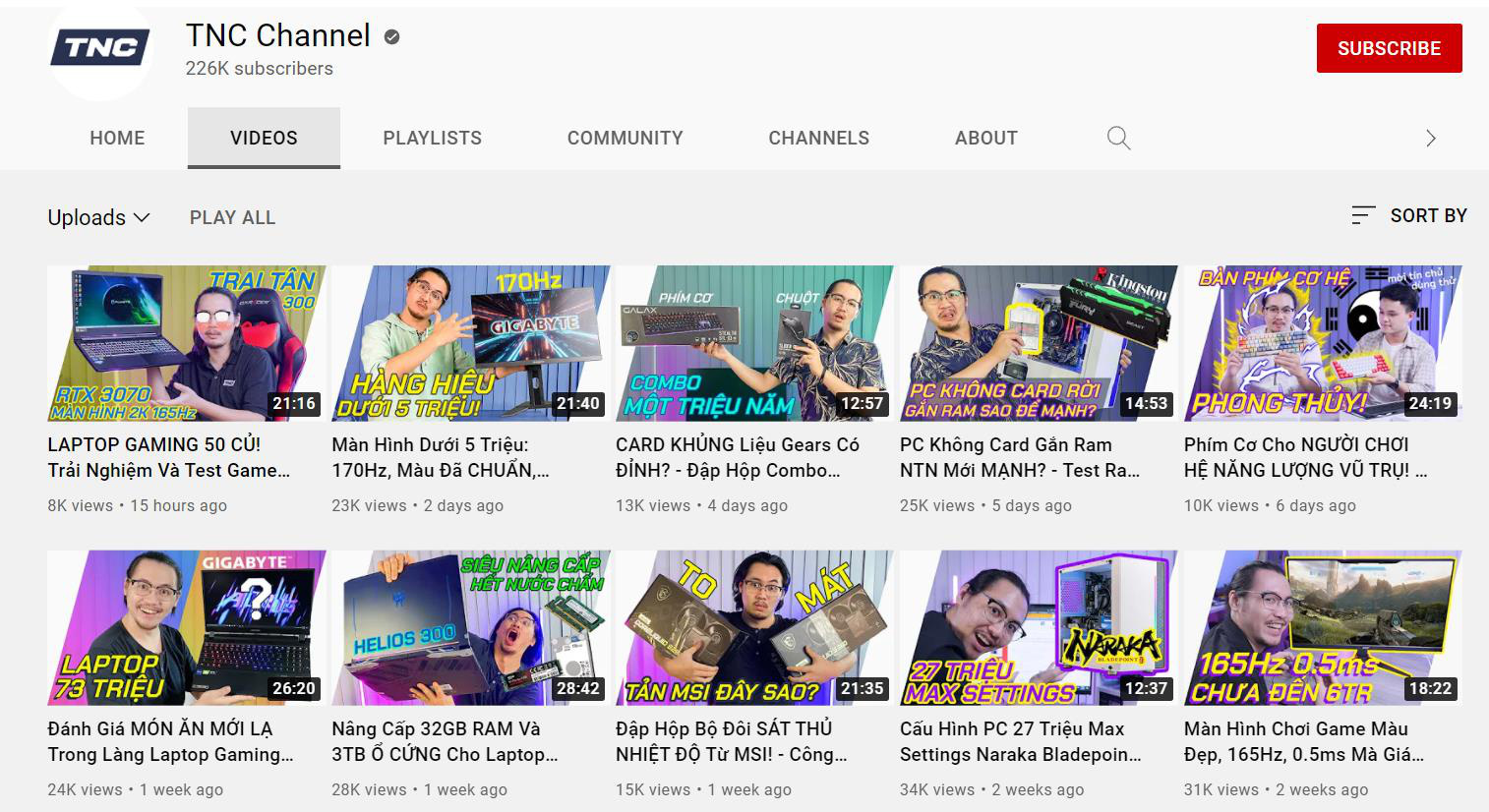Click the right chevron arrow in channel tabs

click(1431, 138)
